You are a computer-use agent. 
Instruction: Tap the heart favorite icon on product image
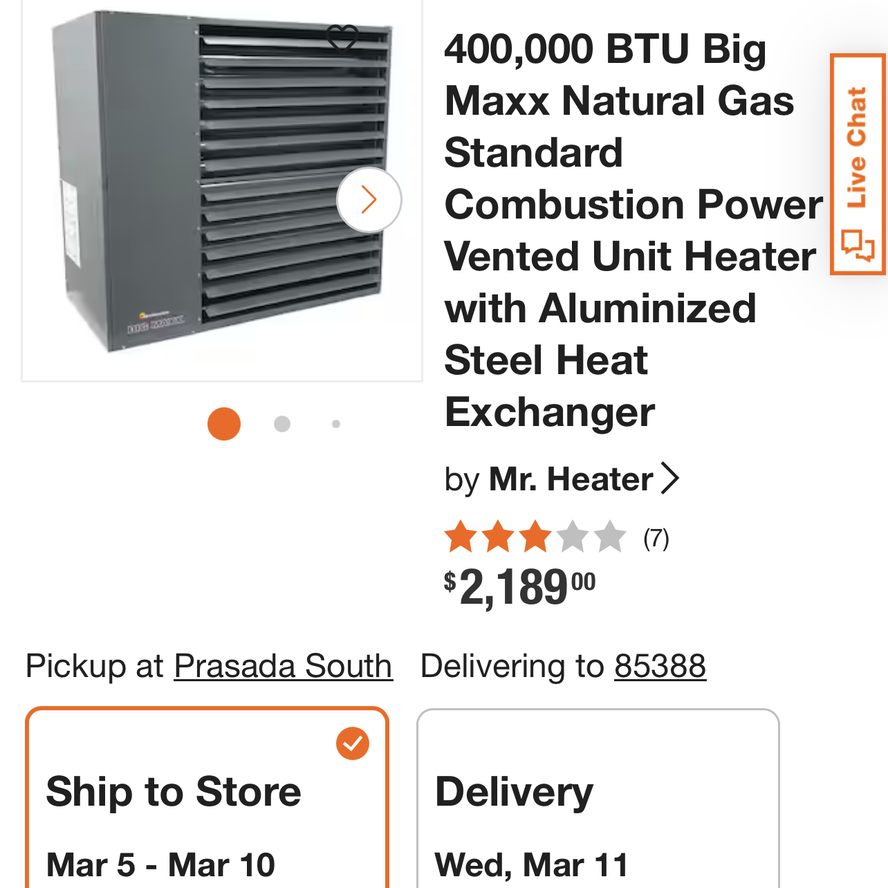coord(342,40)
